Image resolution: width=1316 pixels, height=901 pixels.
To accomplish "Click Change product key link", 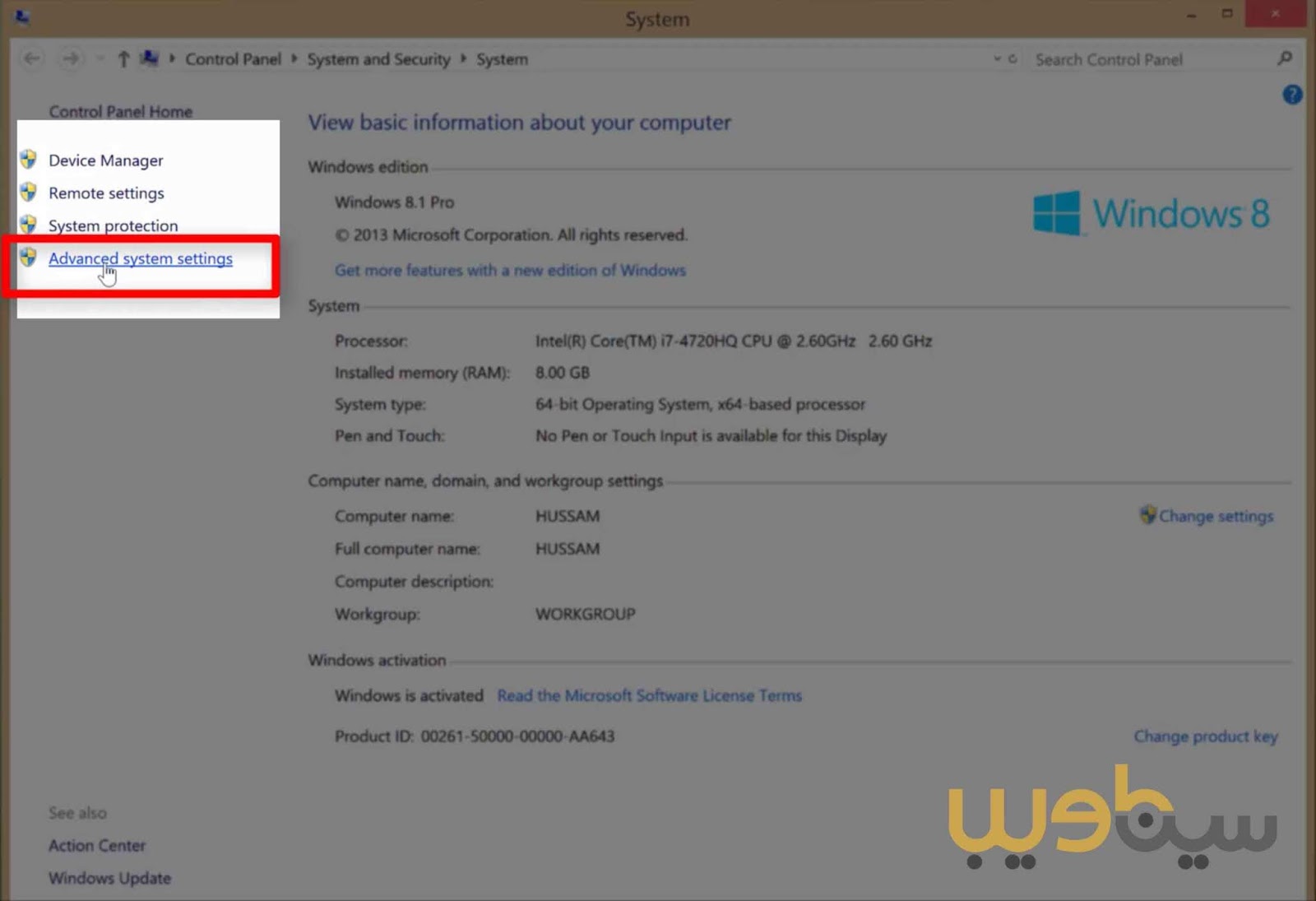I will pos(1206,736).
